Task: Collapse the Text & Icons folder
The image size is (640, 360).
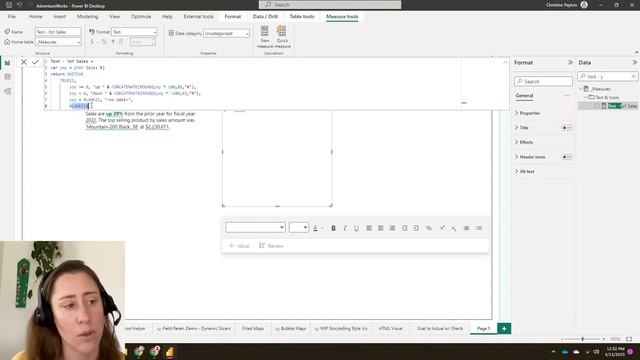Action: 586,97
